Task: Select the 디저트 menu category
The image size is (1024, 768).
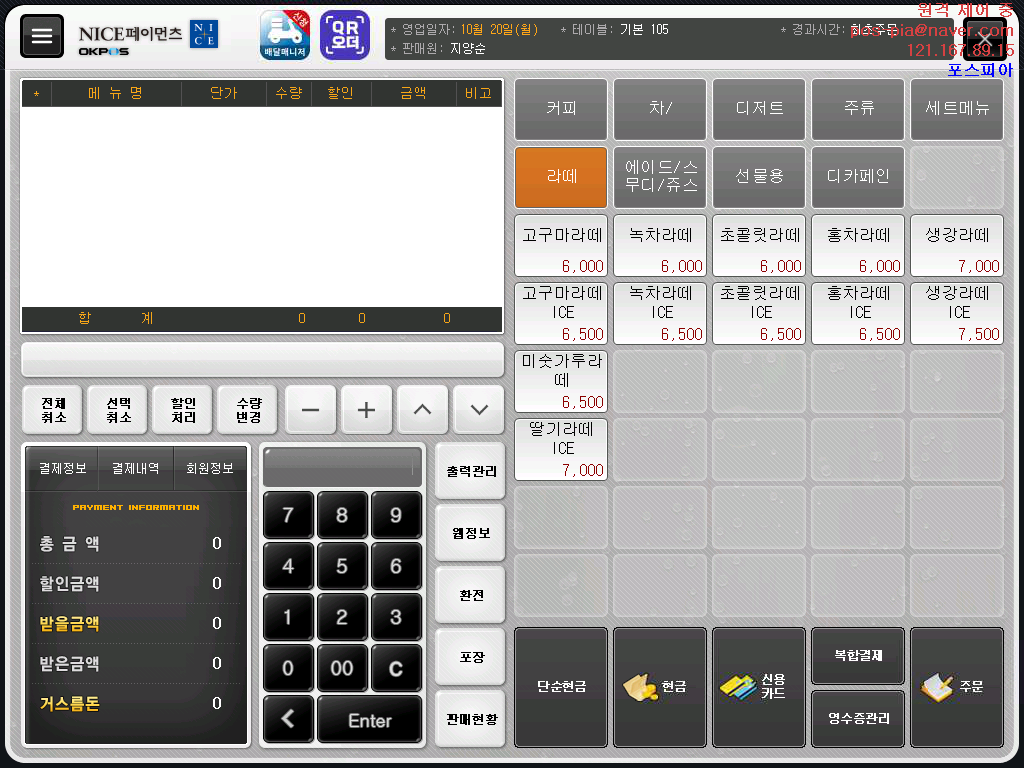Action: 758,109
